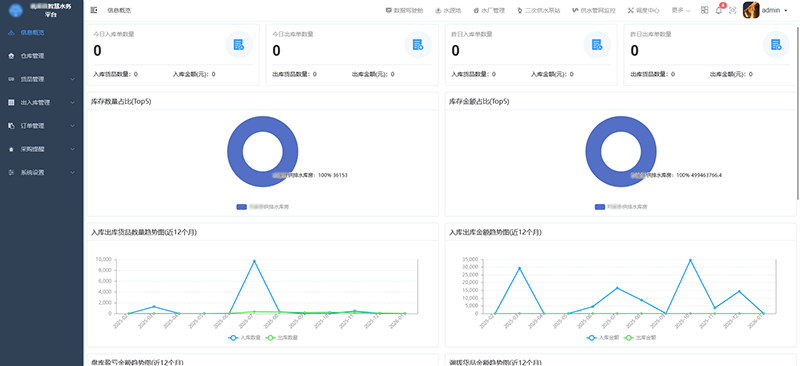Click the document icon in 昨日入库单数量 card

[x=597, y=45]
